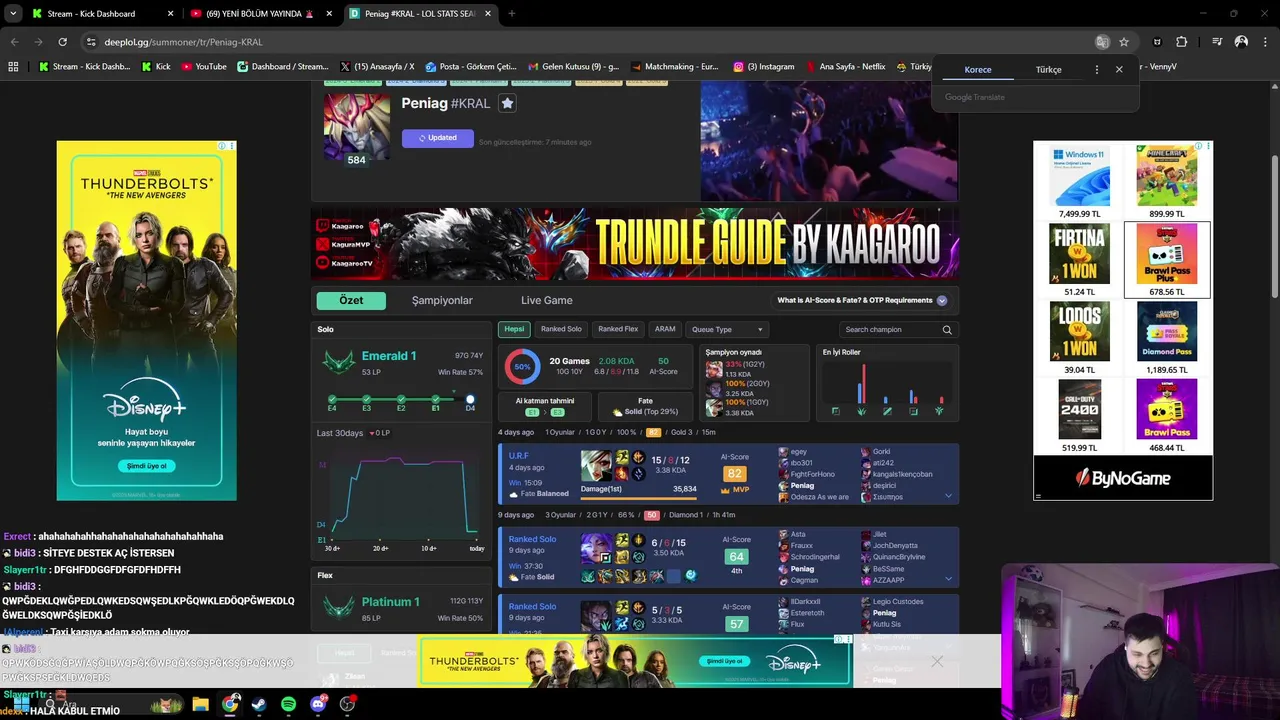Click the bot lane role icon

pos(913,411)
